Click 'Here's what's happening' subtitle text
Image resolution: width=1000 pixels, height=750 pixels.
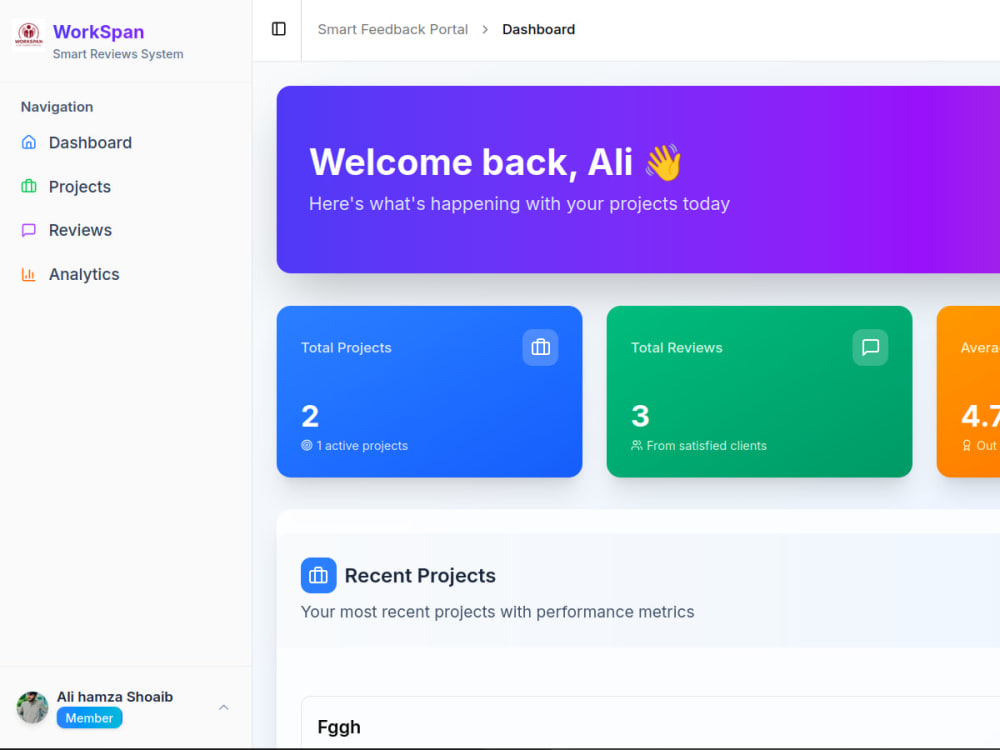(x=519, y=204)
